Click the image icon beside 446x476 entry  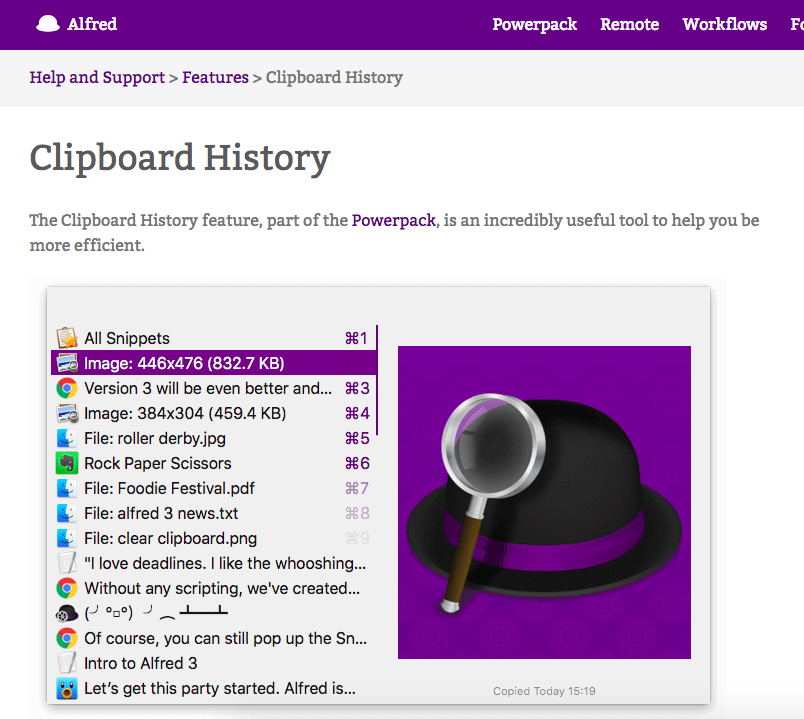67,363
